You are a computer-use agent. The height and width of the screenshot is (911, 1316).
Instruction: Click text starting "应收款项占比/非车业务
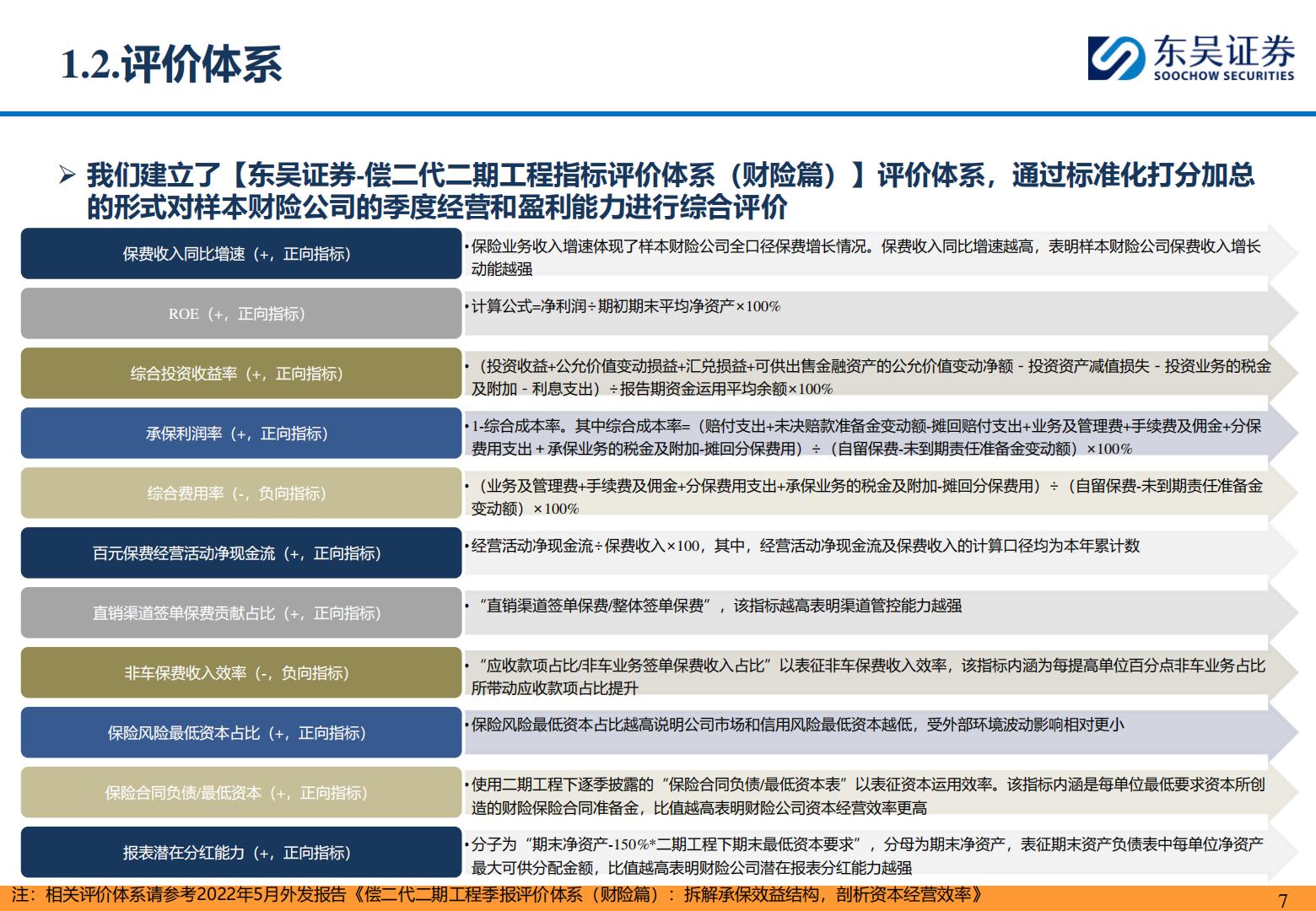tap(868, 677)
